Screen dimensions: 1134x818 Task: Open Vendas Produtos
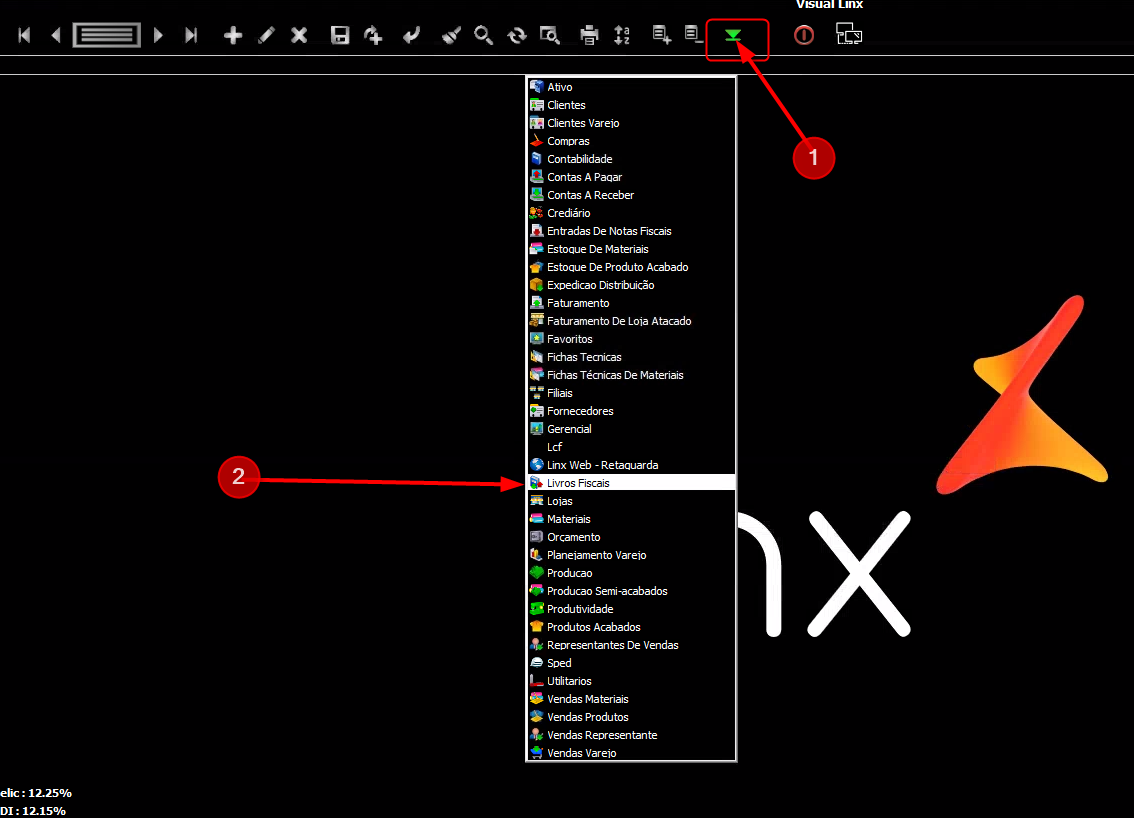tap(631, 717)
